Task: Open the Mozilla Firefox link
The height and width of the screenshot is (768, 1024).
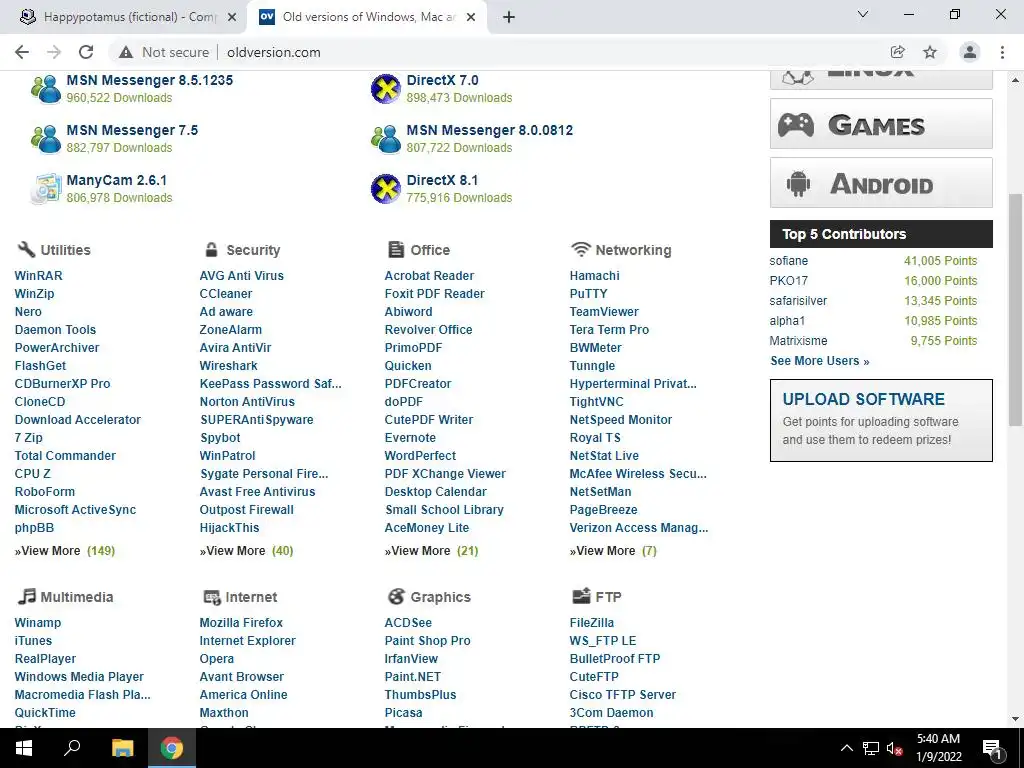Action: pos(241,622)
